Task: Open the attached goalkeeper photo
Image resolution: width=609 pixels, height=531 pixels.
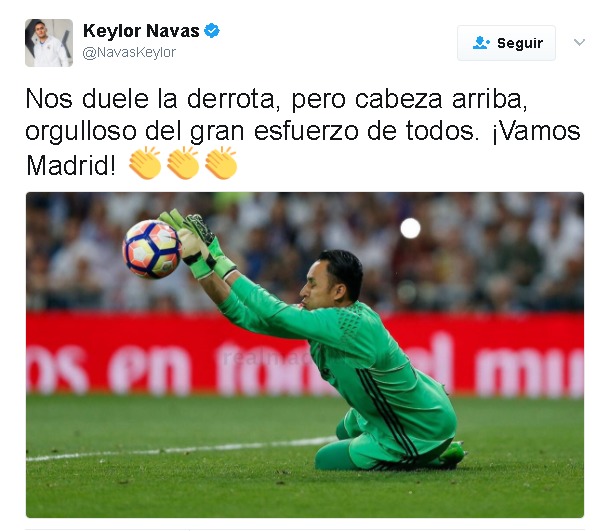Action: click(305, 355)
